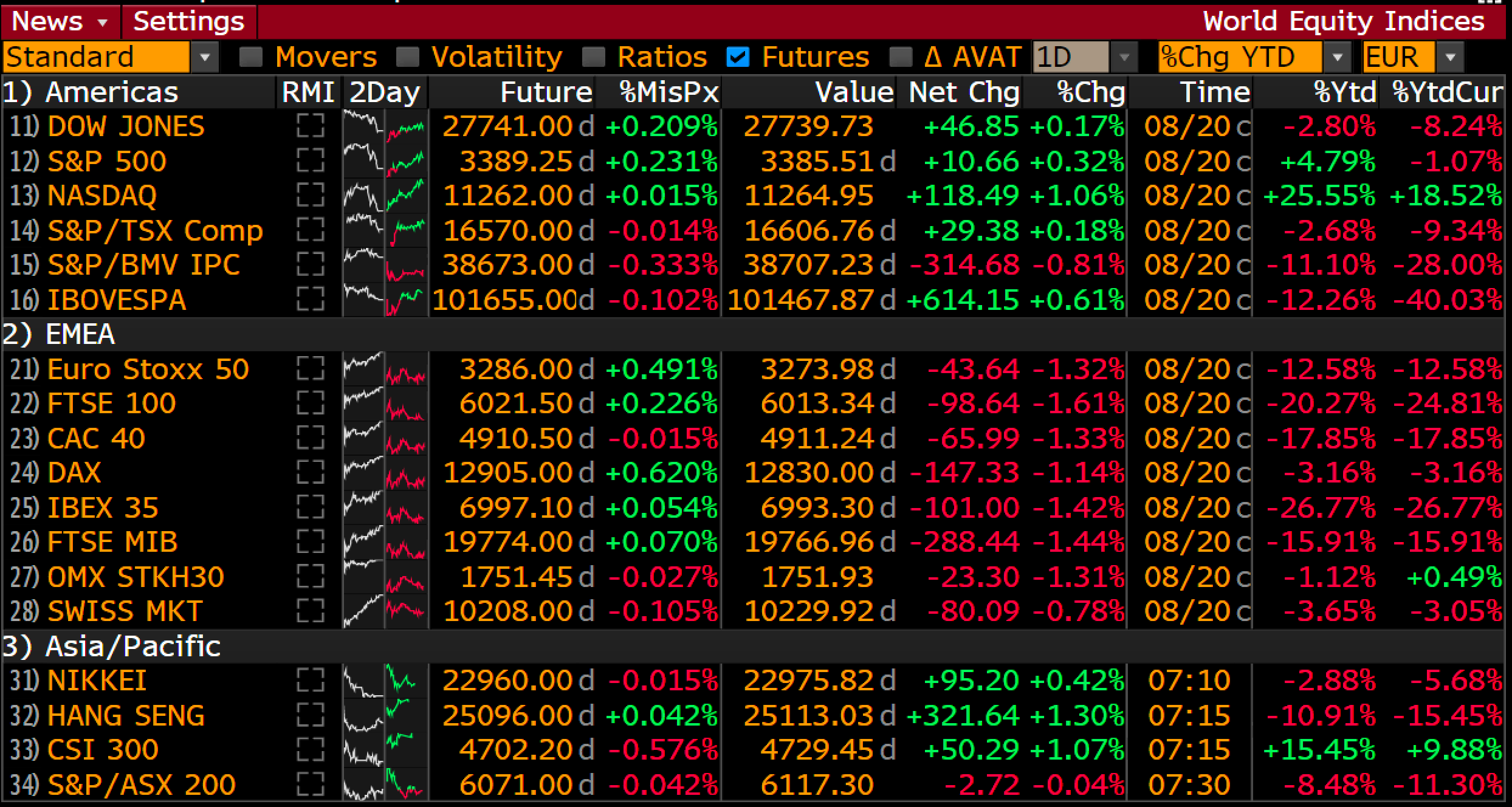Open NASDAQ 2Day sparkline chart
This screenshot has height=807, width=1512.
coord(385,196)
